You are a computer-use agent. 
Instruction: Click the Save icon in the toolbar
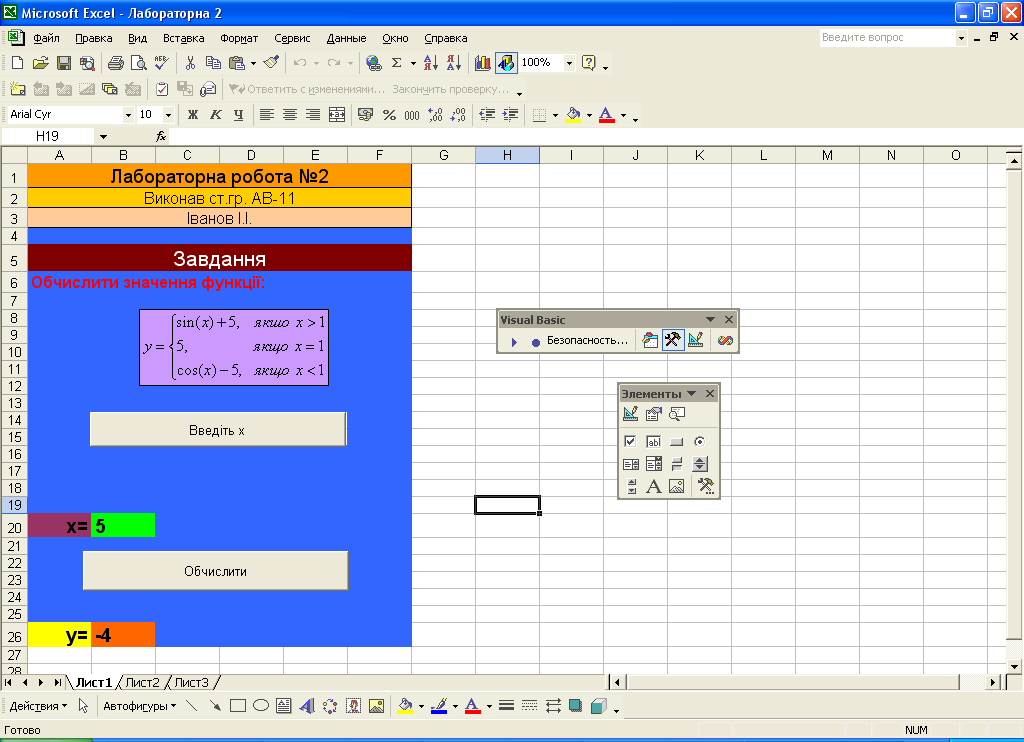click(x=63, y=63)
